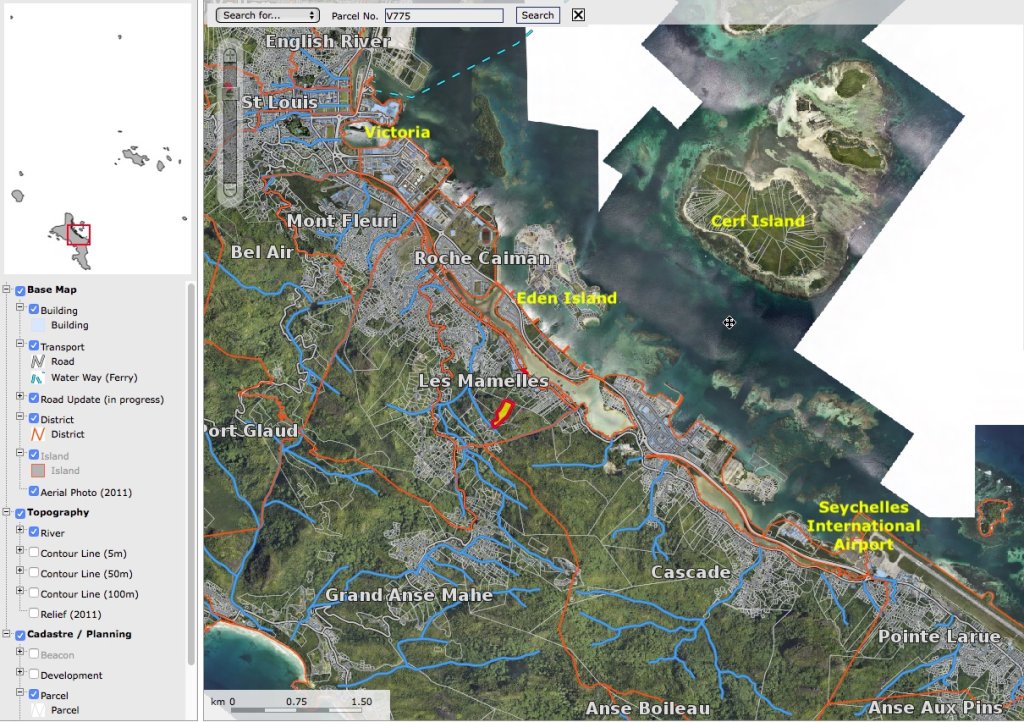This screenshot has width=1024, height=722.
Task: Click the Parcel legend icon
Action: click(38, 711)
